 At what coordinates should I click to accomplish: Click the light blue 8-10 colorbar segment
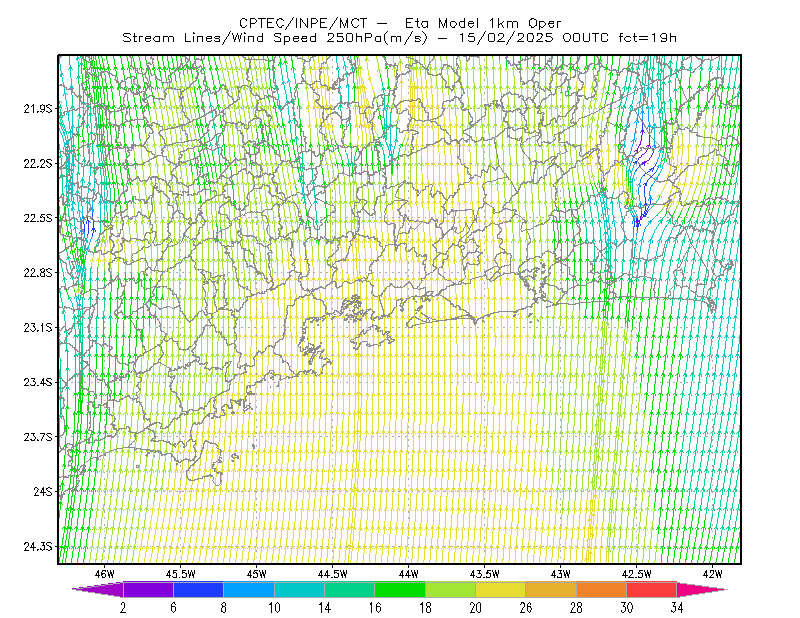click(249, 589)
